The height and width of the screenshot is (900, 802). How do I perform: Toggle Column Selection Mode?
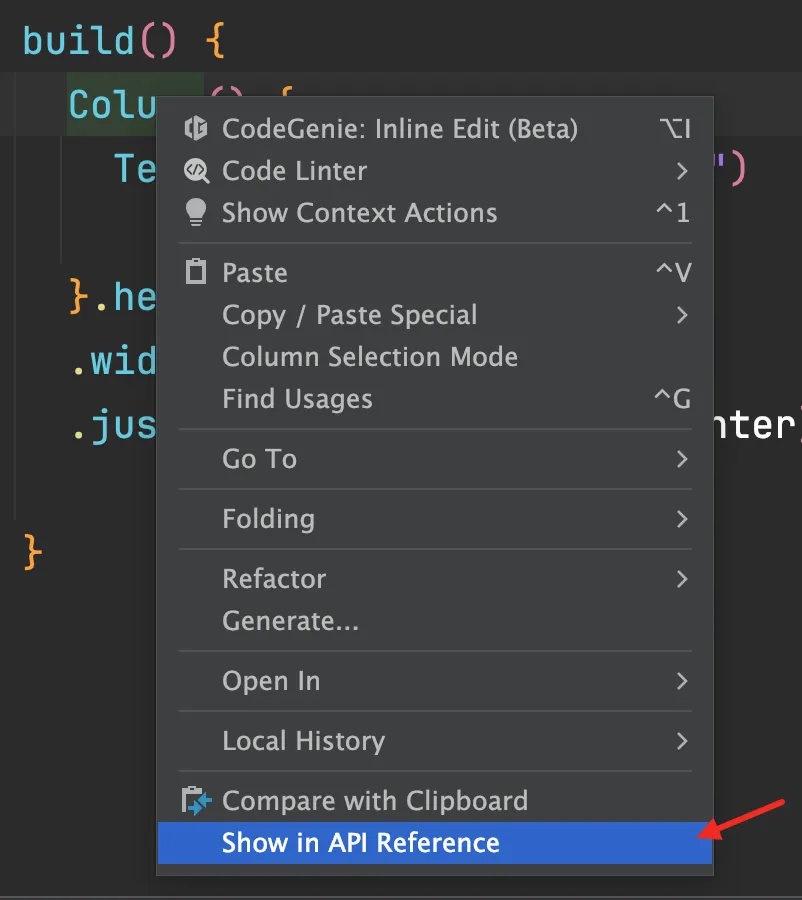pyautogui.click(x=435, y=356)
